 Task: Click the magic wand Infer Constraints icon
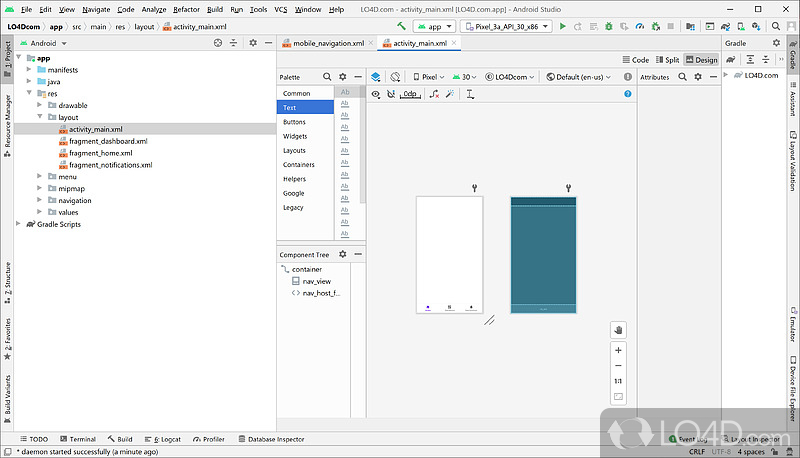point(450,94)
